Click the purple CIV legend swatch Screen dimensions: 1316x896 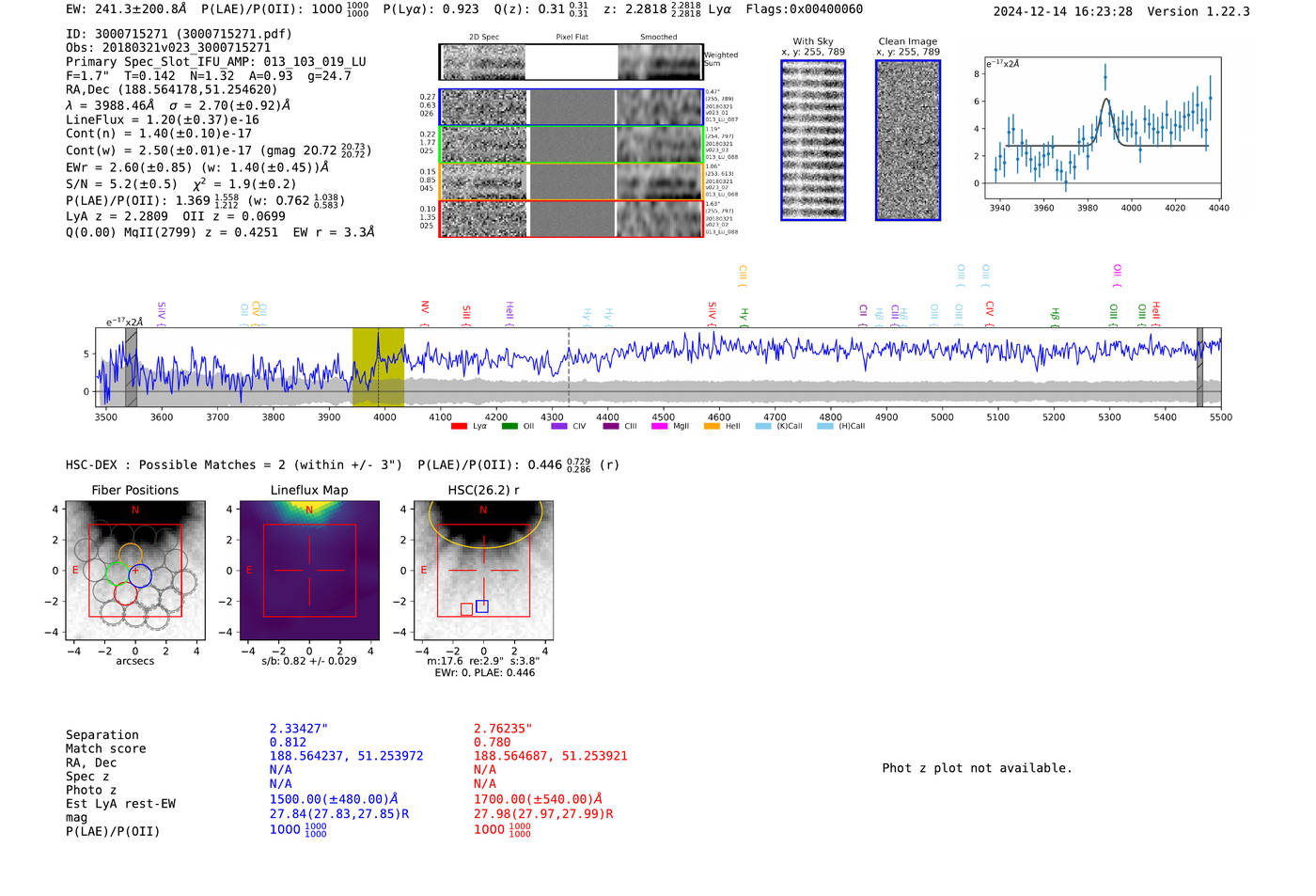(x=559, y=426)
